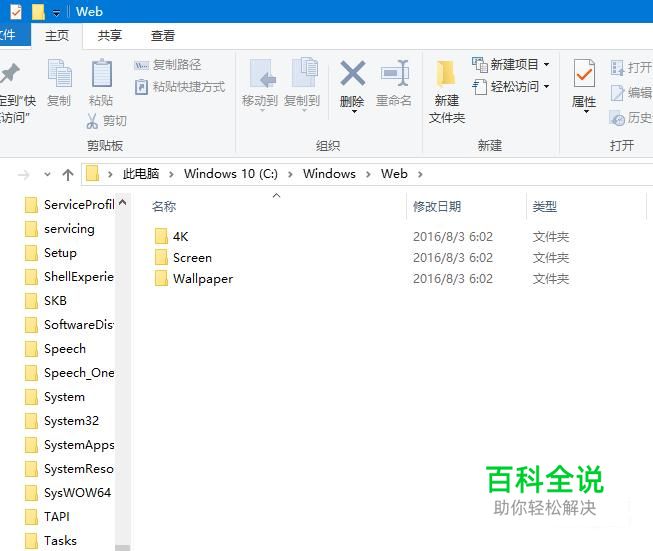Click the History (历史) icon in ribbon
Screen dimensions: 653x551
click(x=617, y=118)
